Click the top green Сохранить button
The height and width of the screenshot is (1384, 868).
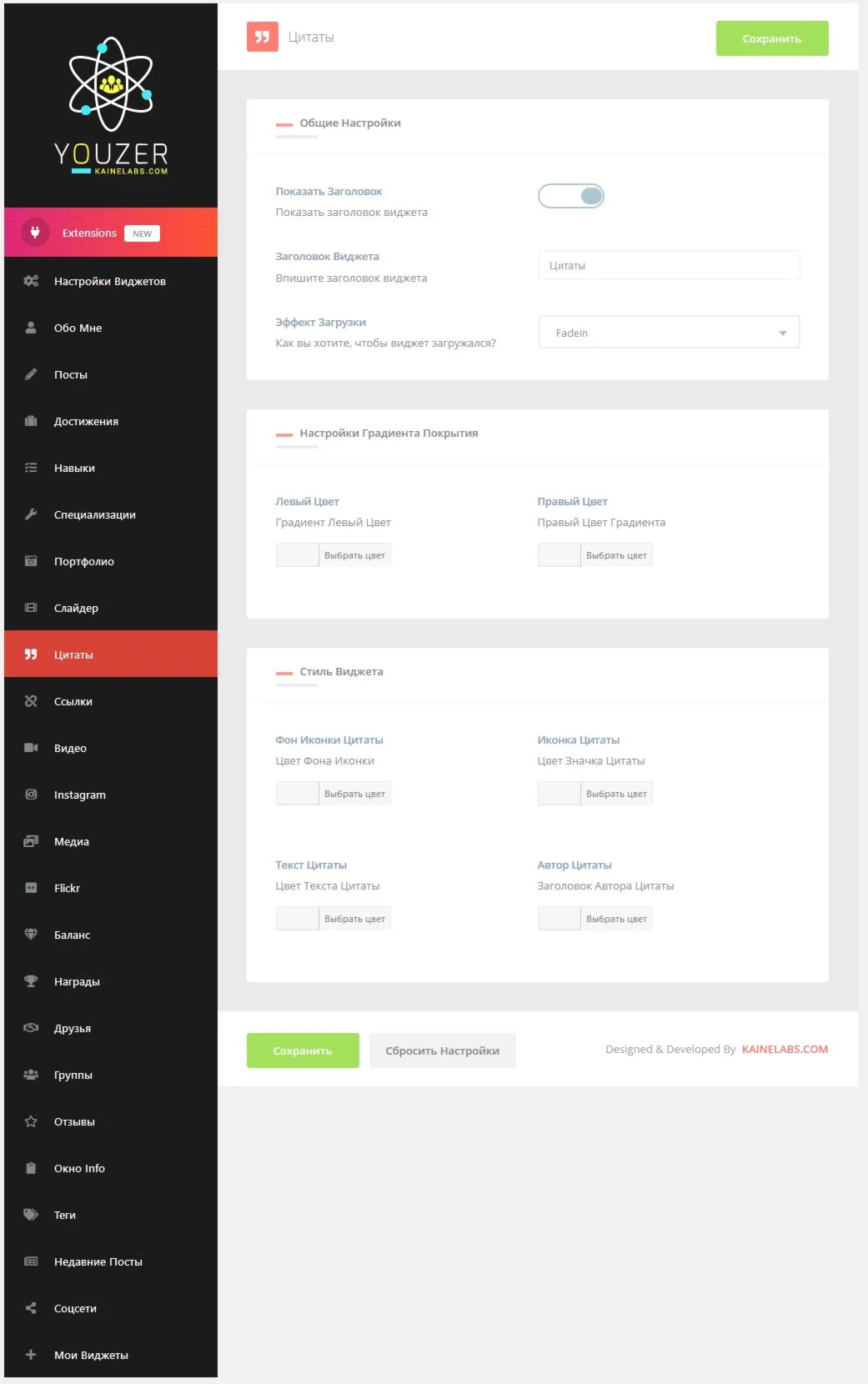pyautogui.click(x=772, y=38)
